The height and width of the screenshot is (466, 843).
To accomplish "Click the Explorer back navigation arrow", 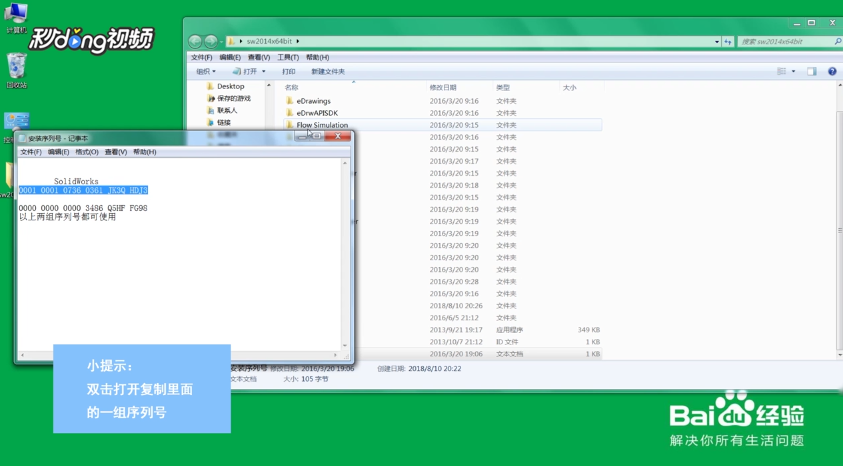I will pos(195,41).
